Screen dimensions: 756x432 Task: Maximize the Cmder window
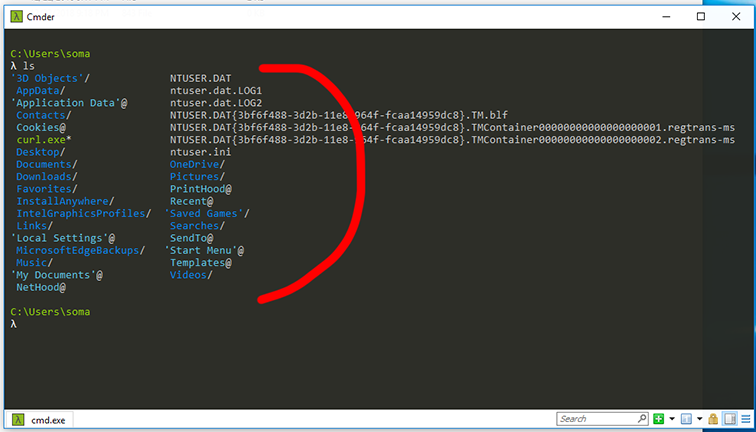pos(701,17)
